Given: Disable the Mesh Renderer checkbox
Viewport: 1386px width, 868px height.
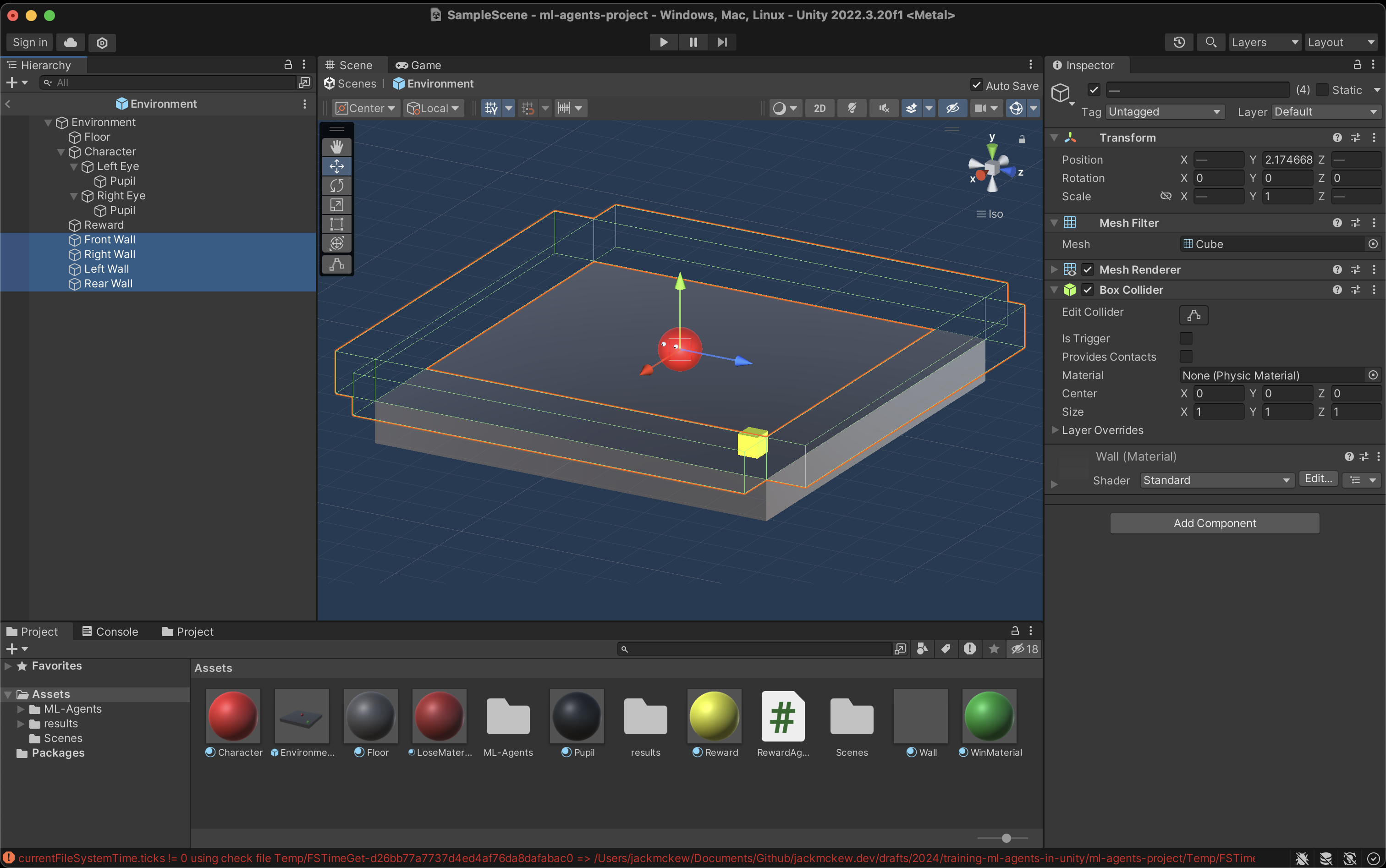Looking at the screenshot, I should 1088,269.
